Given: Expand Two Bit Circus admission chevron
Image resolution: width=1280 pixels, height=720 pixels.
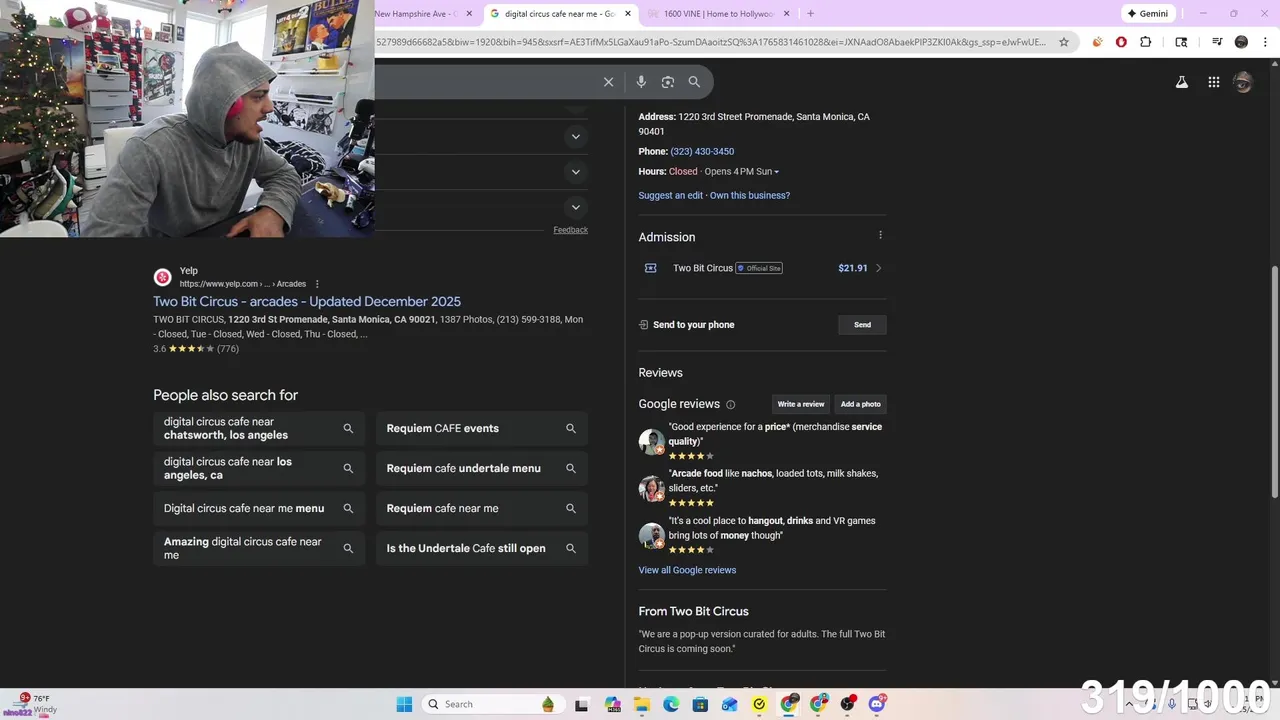Looking at the screenshot, I should point(878,268).
